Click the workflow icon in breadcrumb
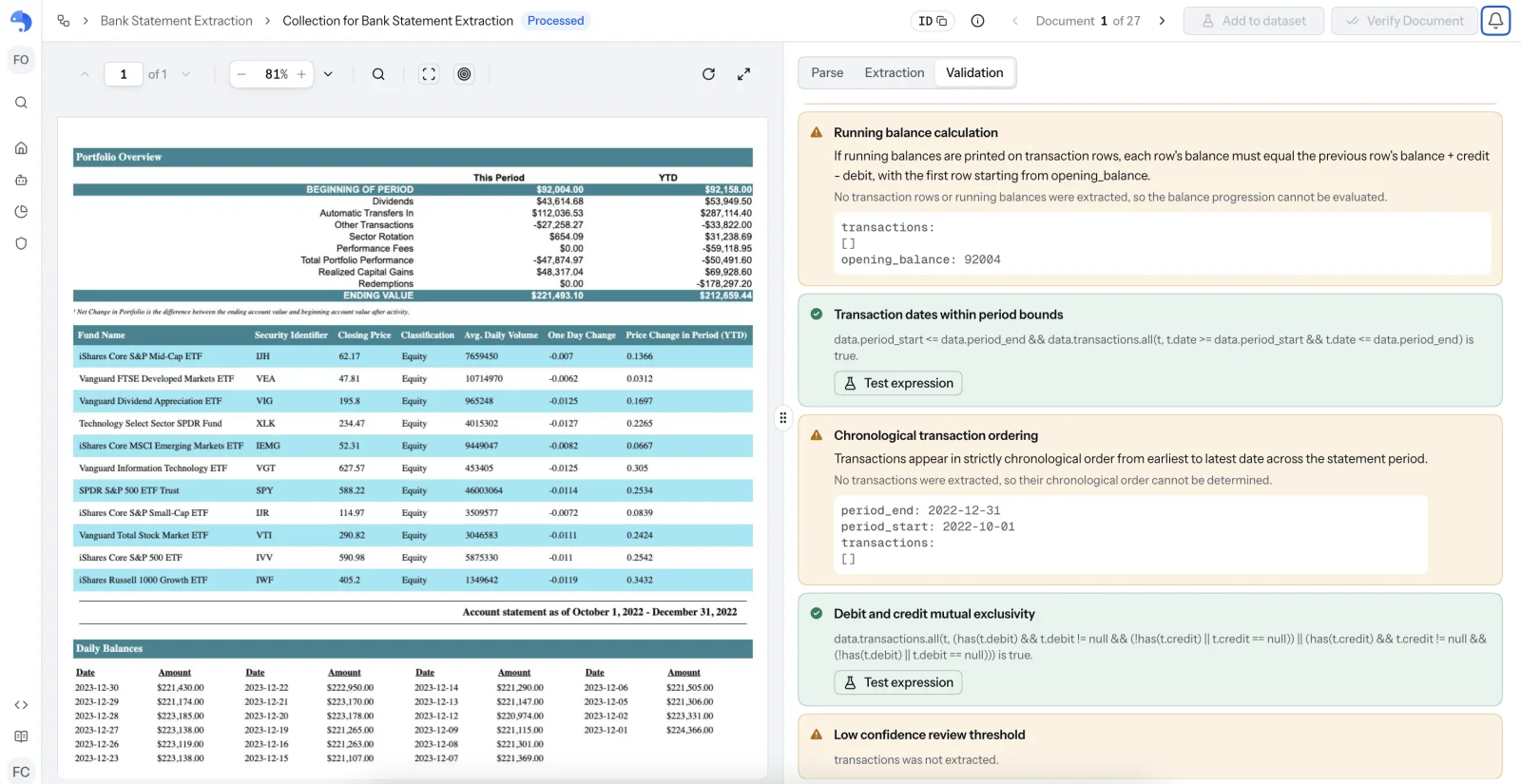The image size is (1521, 784). (x=64, y=21)
